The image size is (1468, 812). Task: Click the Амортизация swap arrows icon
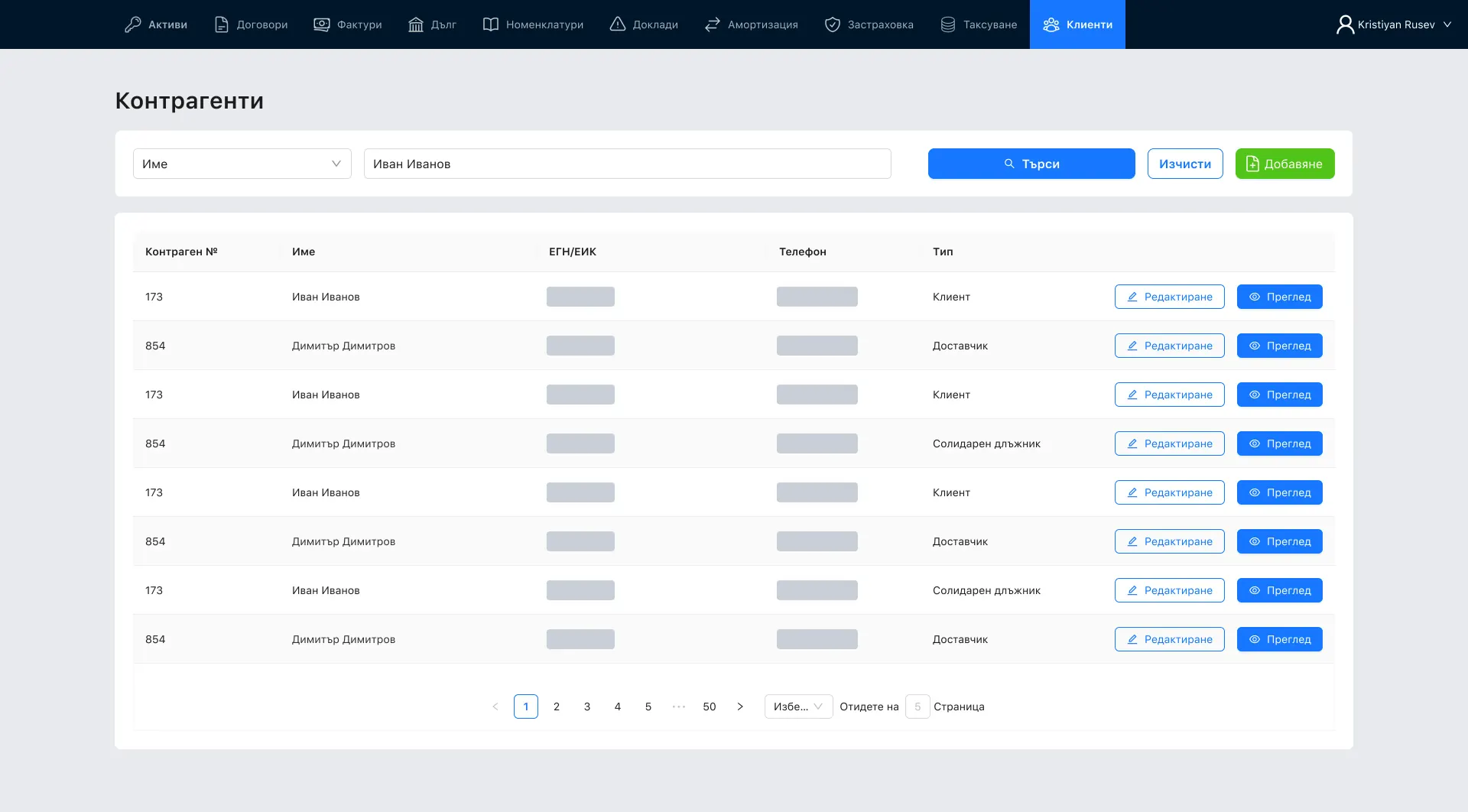713,24
